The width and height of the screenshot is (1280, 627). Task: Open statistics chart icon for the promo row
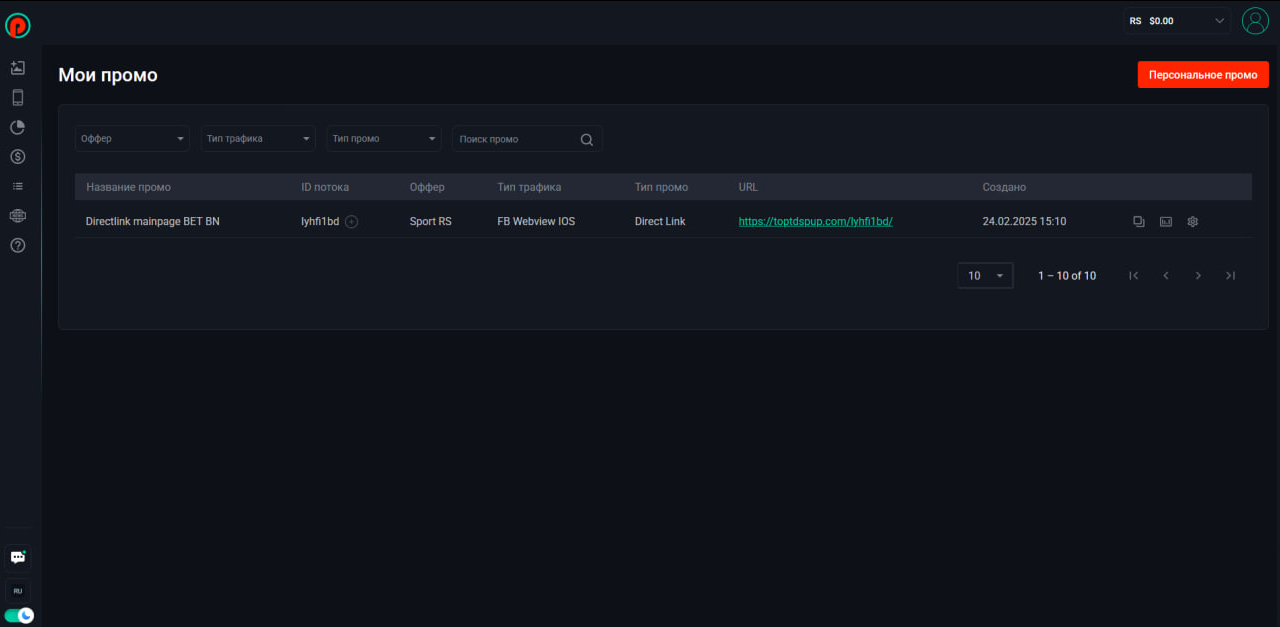point(1165,222)
